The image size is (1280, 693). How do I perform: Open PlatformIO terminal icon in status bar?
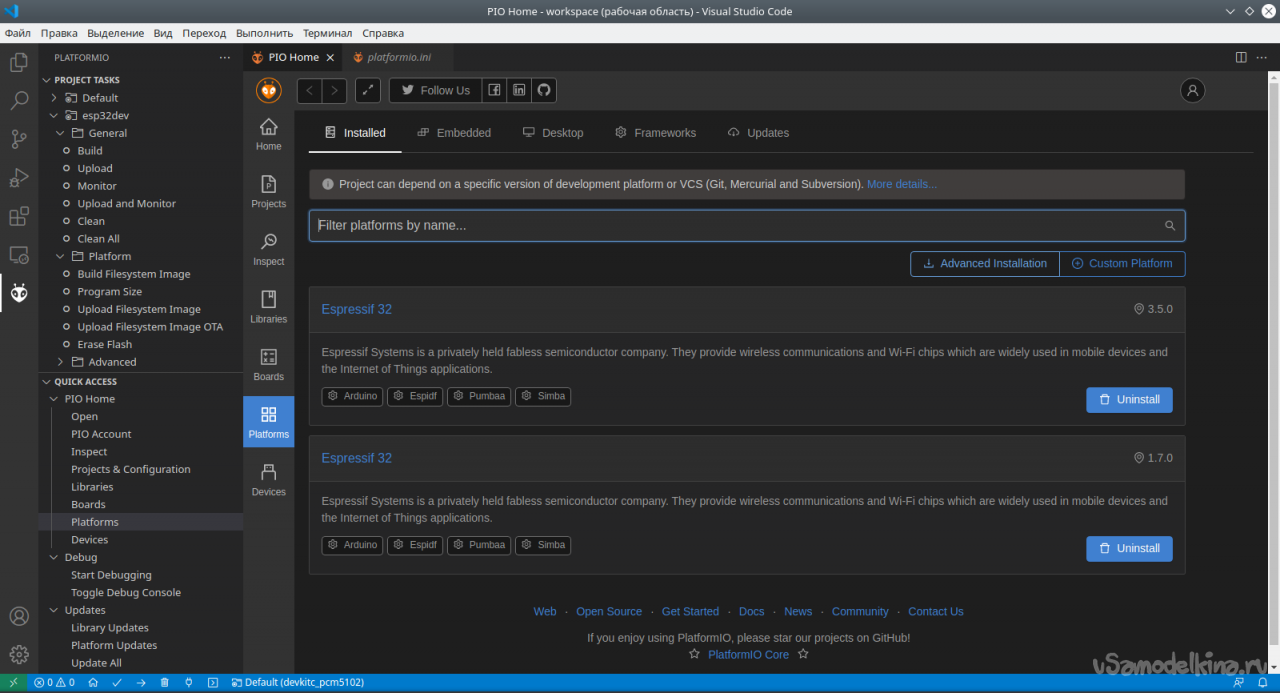213,683
